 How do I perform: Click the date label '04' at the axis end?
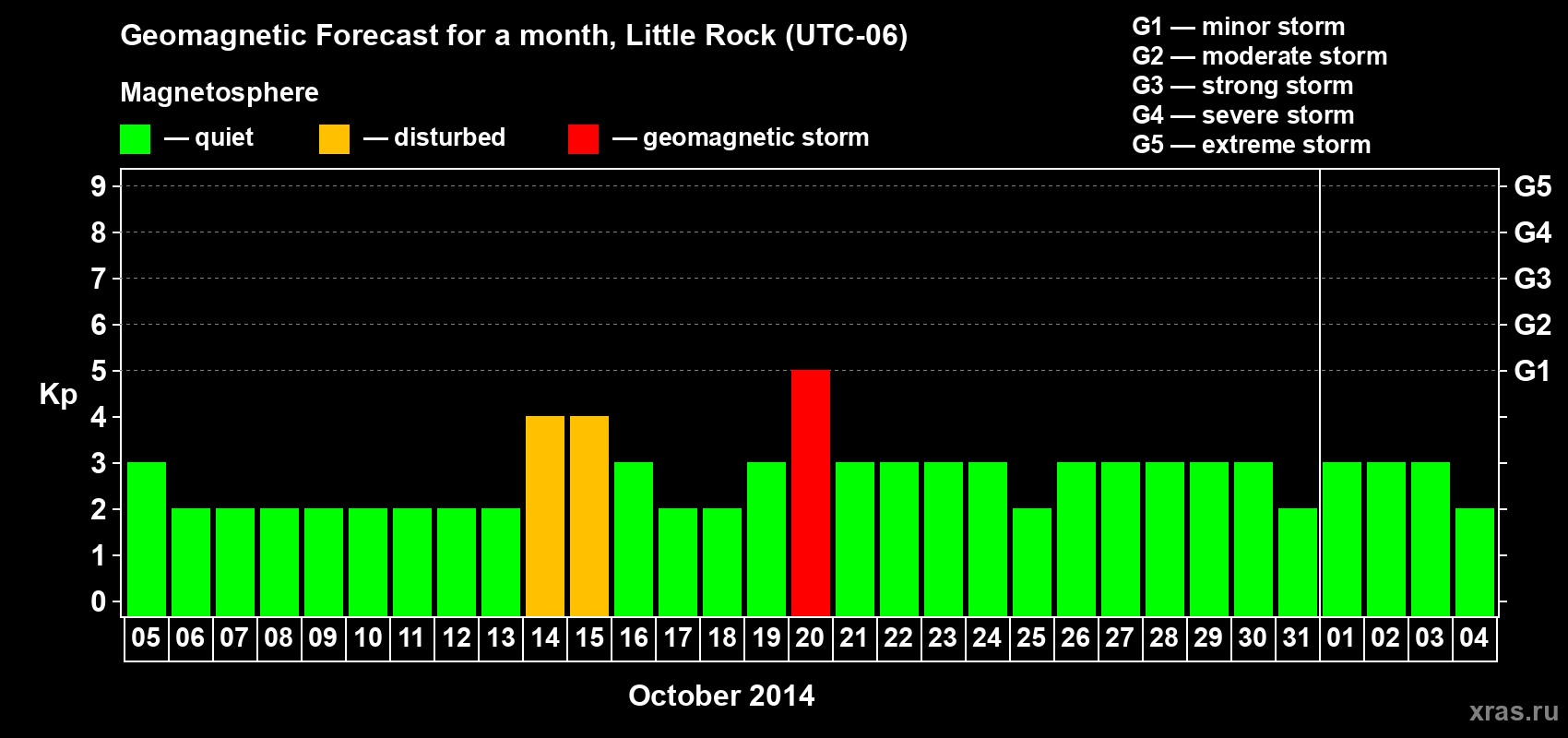tap(1474, 637)
